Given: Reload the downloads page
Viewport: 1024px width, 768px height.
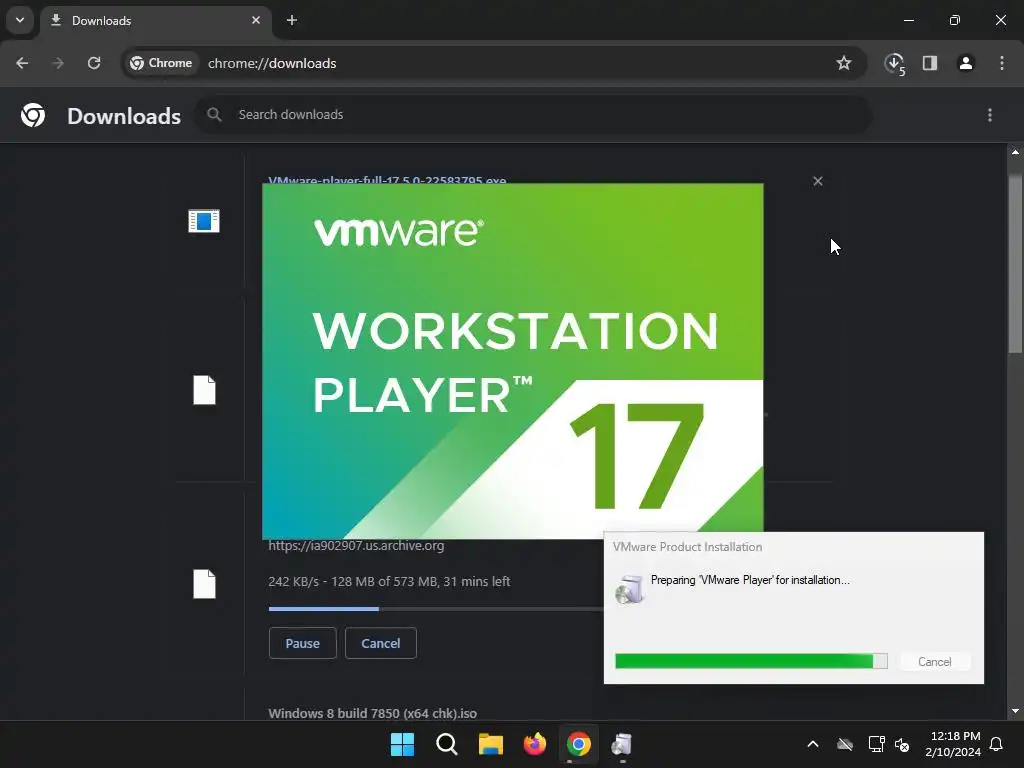Looking at the screenshot, I should coord(94,63).
